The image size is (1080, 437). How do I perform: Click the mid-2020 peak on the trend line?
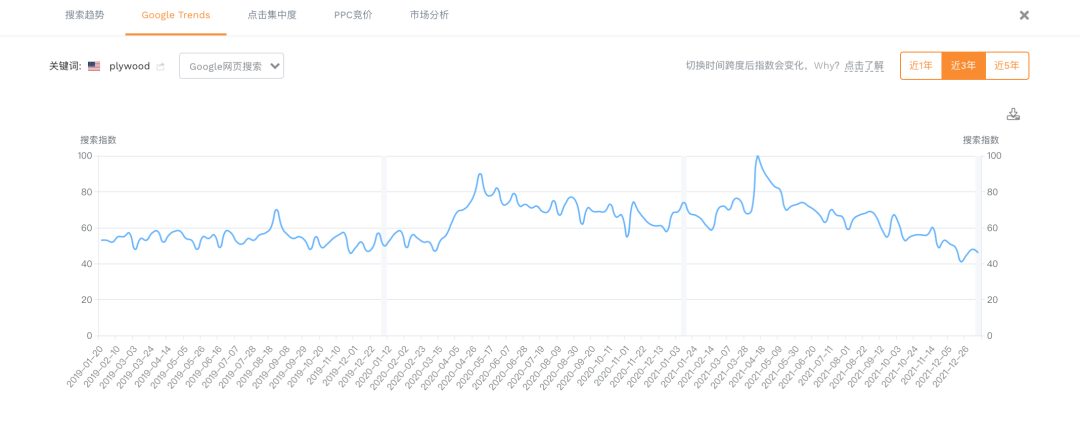[480, 175]
